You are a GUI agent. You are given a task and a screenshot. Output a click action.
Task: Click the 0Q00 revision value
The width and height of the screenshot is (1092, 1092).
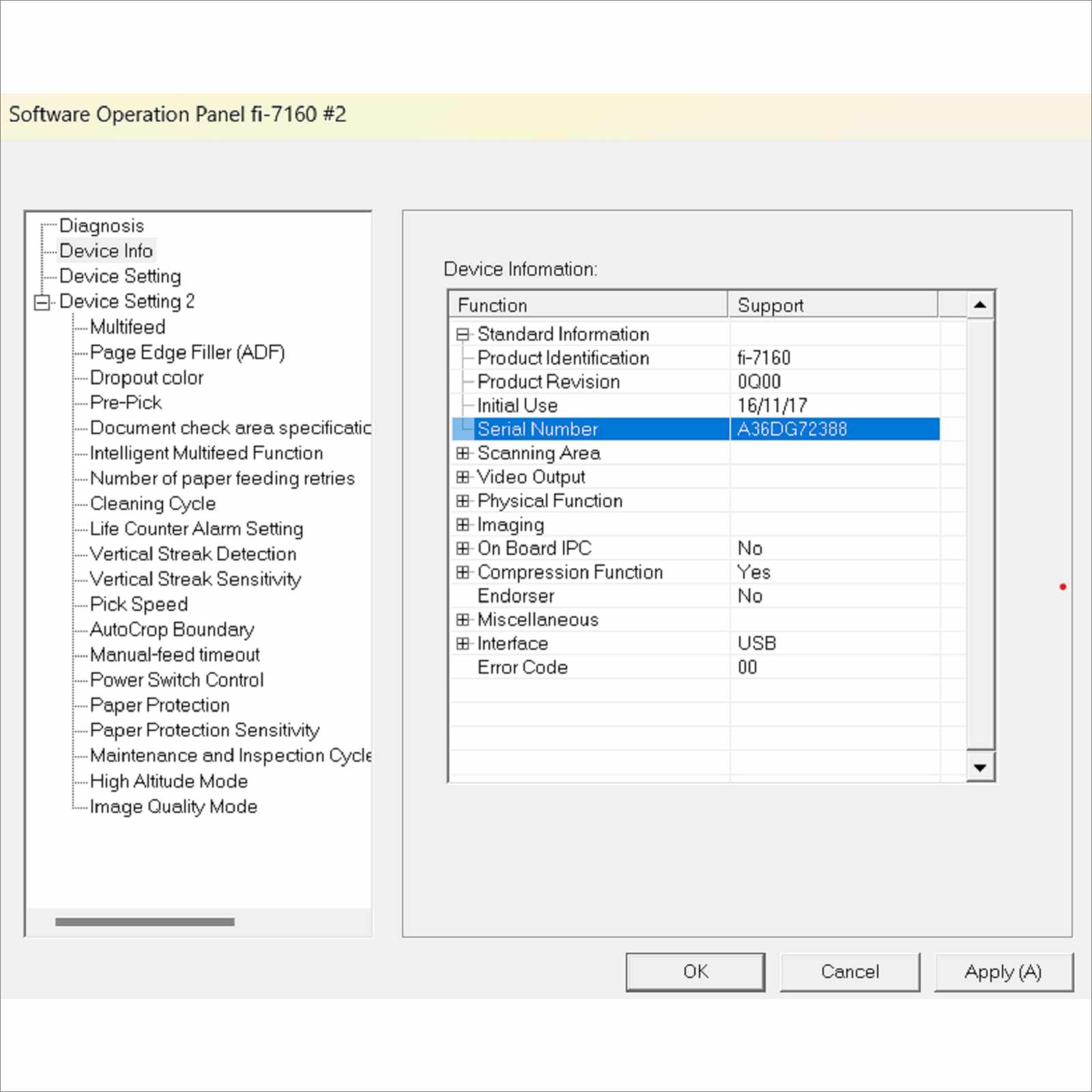759,382
